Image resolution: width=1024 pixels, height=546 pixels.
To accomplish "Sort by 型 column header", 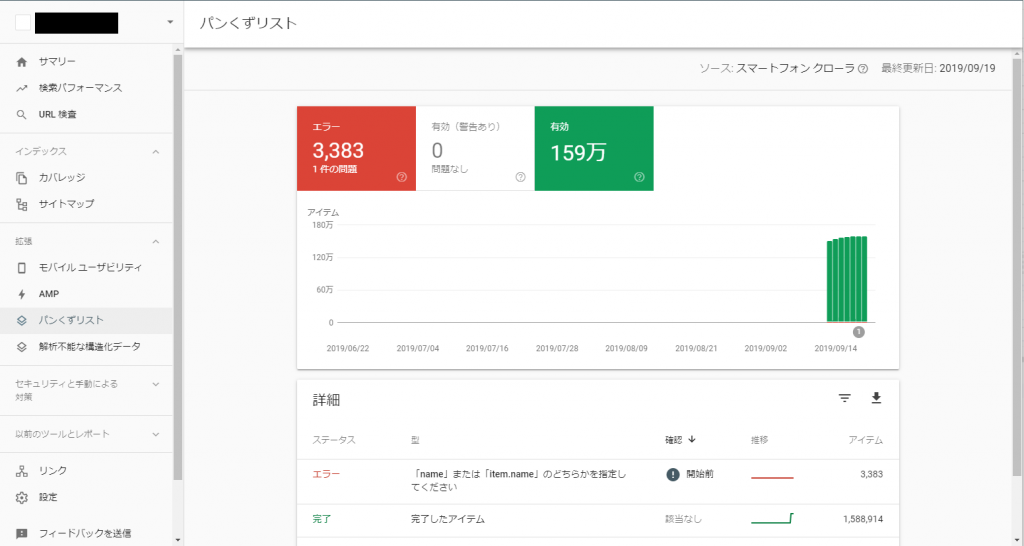I will (415, 440).
